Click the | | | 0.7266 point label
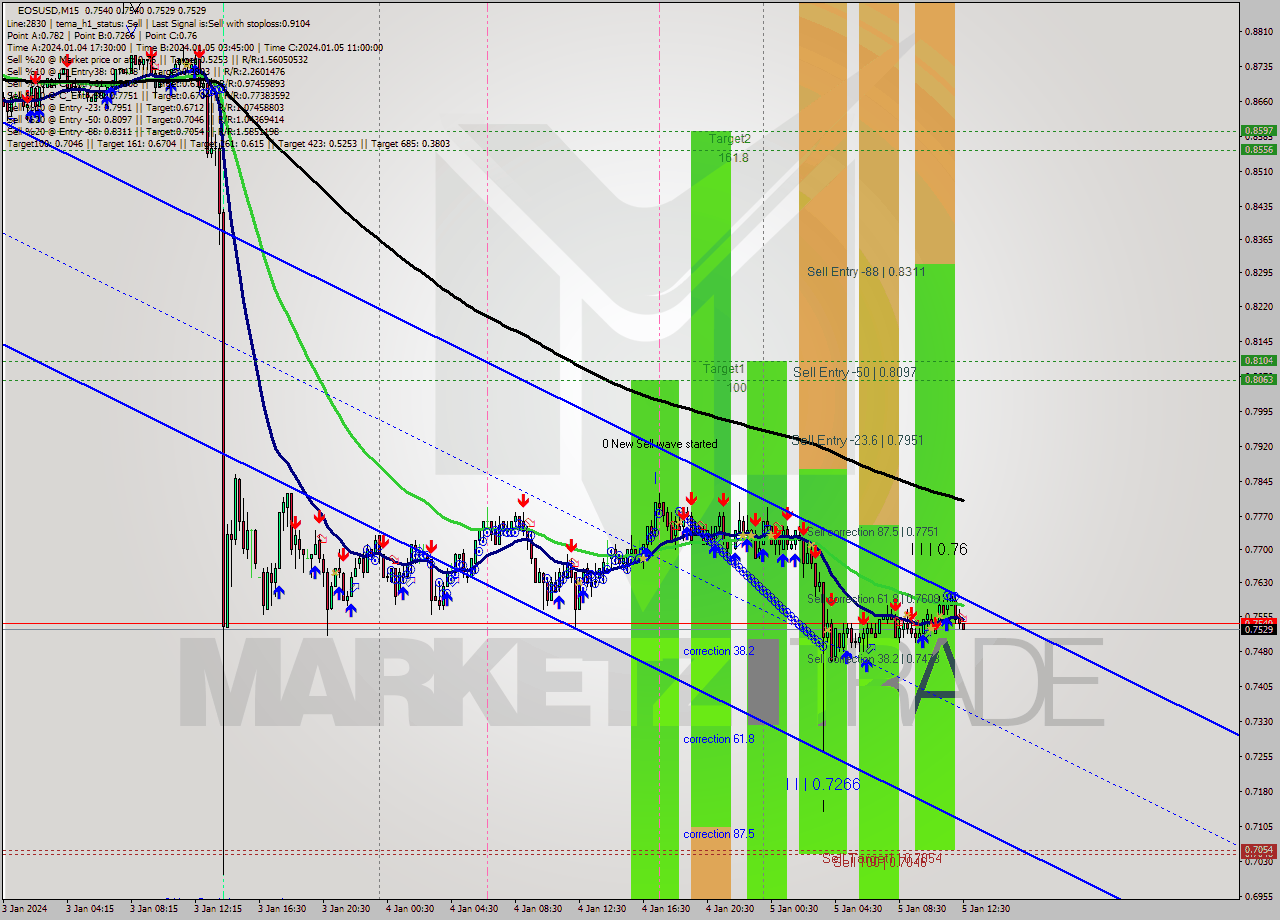This screenshot has width=1280, height=920. click(x=823, y=784)
